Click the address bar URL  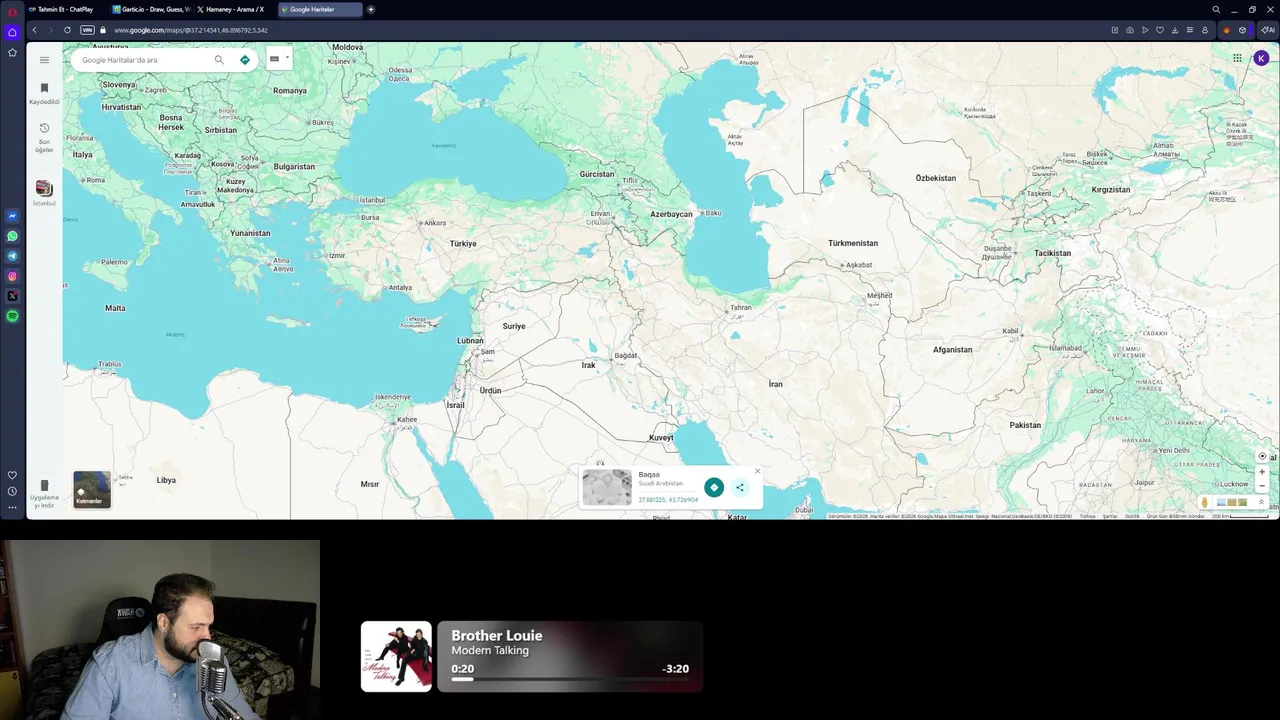point(190,30)
